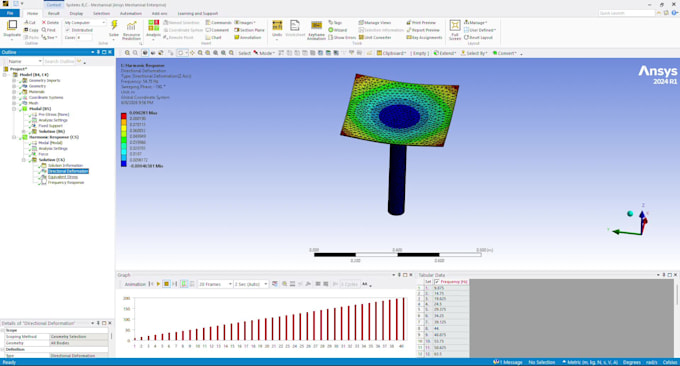Click the triad ISO view ball
The height and width of the screenshot is (366, 680).
[630, 213]
